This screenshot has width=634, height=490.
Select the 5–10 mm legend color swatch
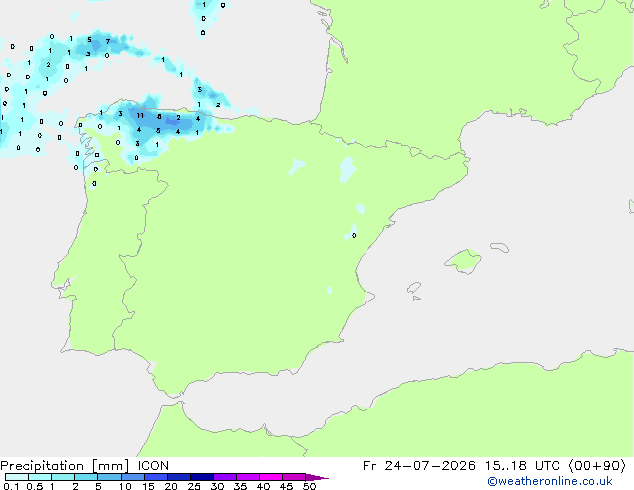(109, 477)
